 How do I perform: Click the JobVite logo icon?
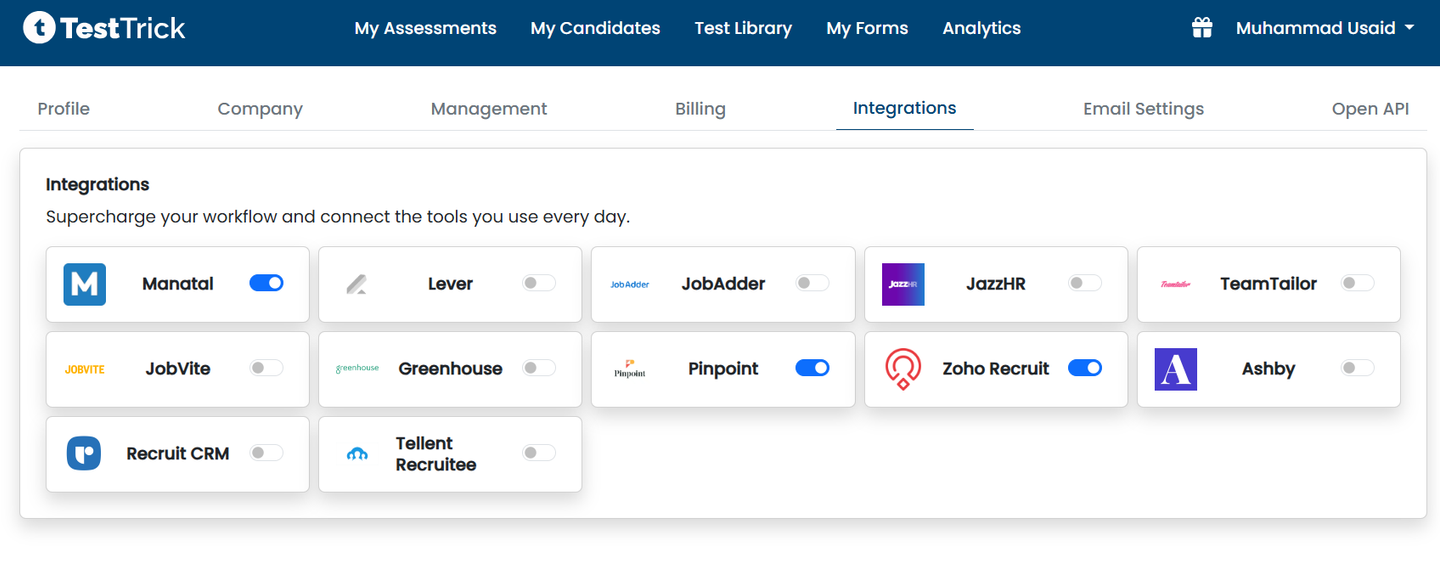pyautogui.click(x=84, y=369)
